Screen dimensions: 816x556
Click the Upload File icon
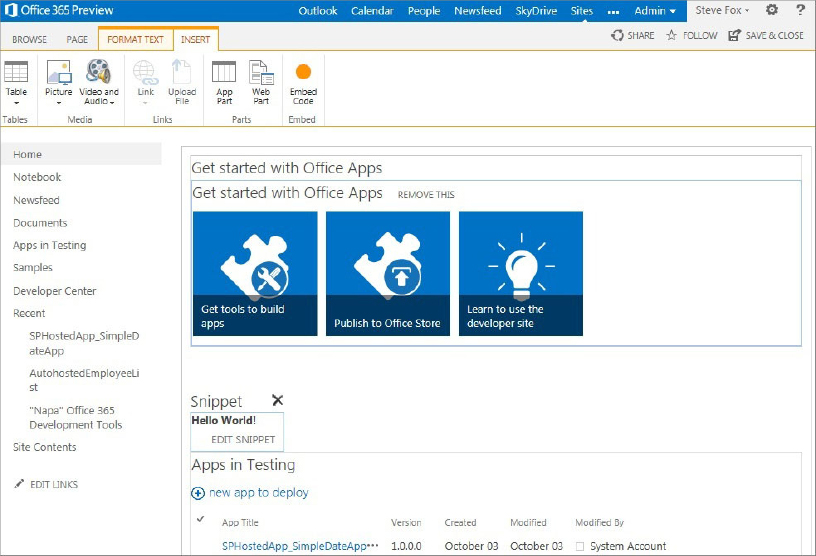pos(182,72)
